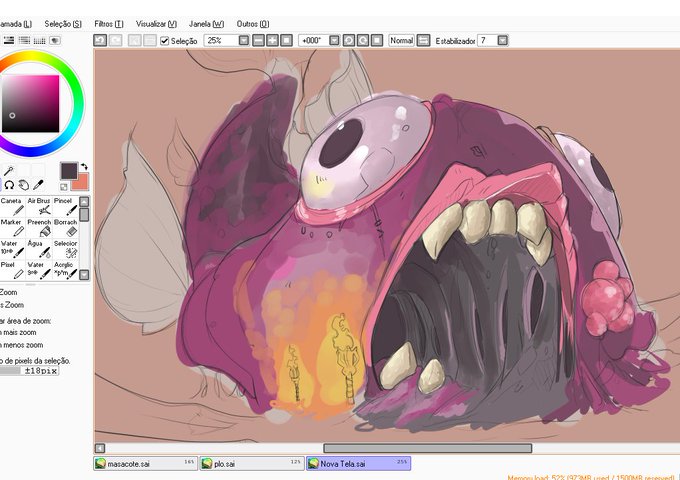Flip the view using the icon beside Normal

click(x=423, y=40)
